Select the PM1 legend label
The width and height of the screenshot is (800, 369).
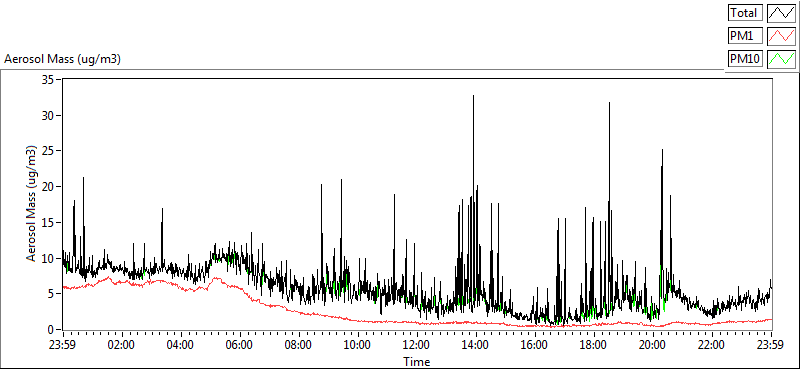tap(745, 36)
